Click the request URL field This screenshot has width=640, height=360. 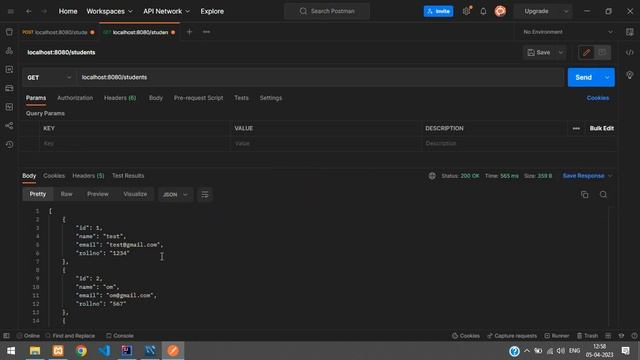pyautogui.click(x=320, y=77)
